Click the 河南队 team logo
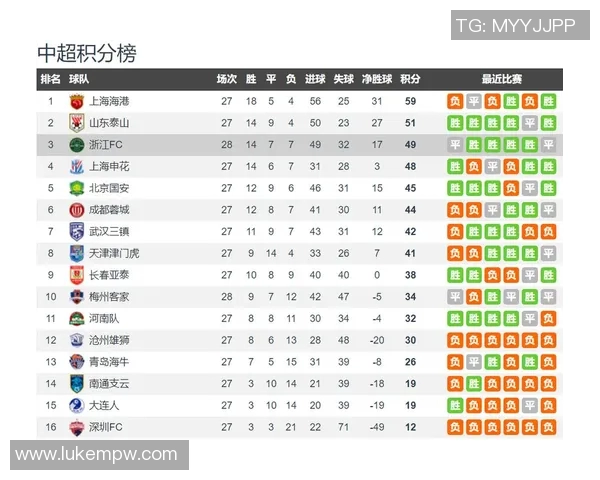The height and width of the screenshot is (480, 600). [x=77, y=318]
